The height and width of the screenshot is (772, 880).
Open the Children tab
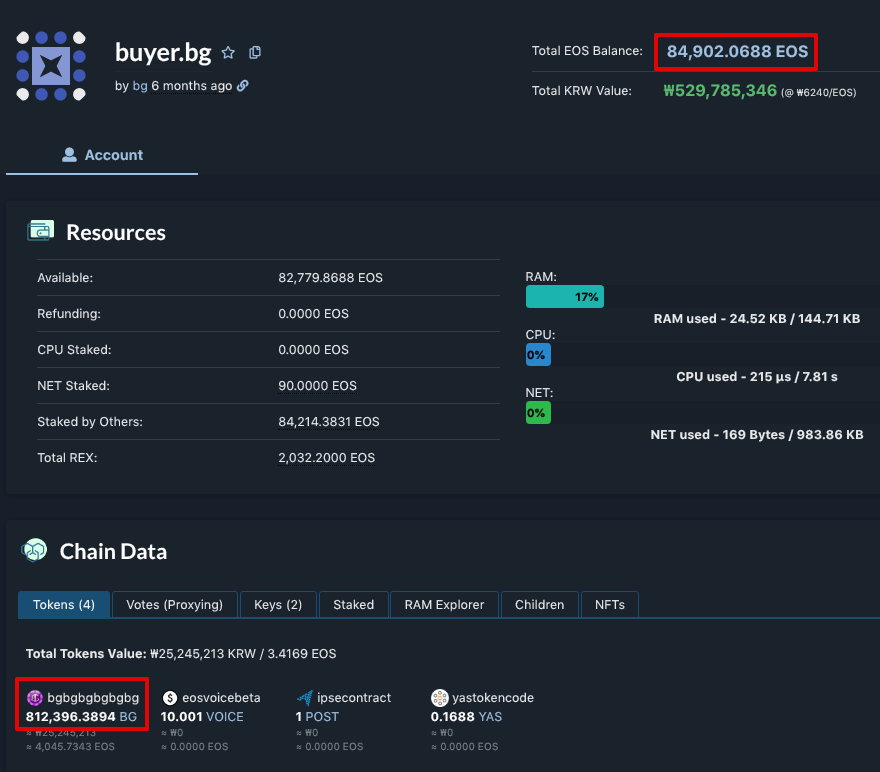(539, 604)
